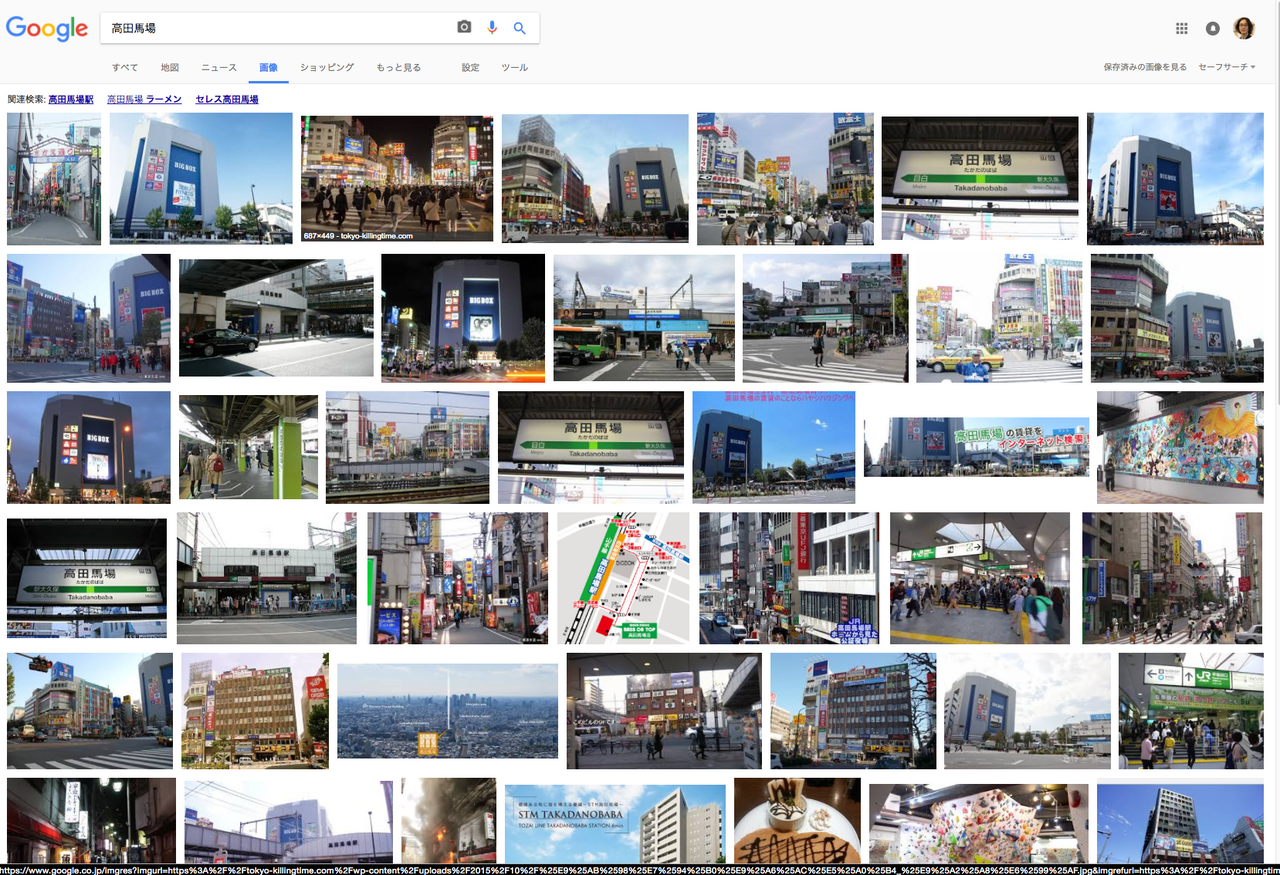Open the fourth-row station sign thumbnail

(x=87, y=578)
